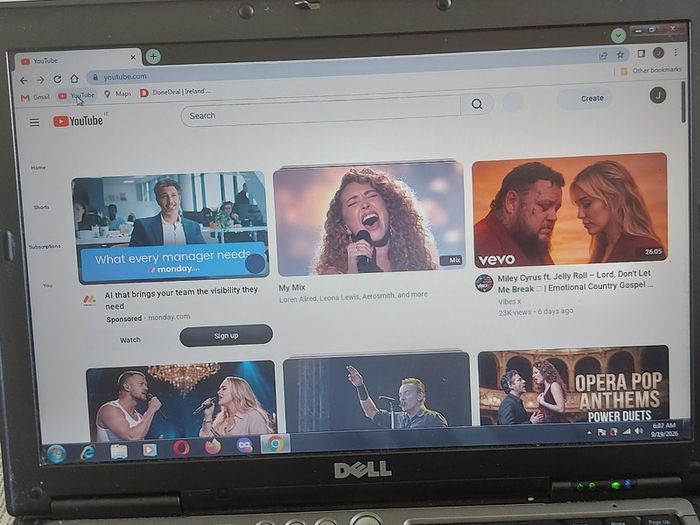Open the Create button

[585, 99]
